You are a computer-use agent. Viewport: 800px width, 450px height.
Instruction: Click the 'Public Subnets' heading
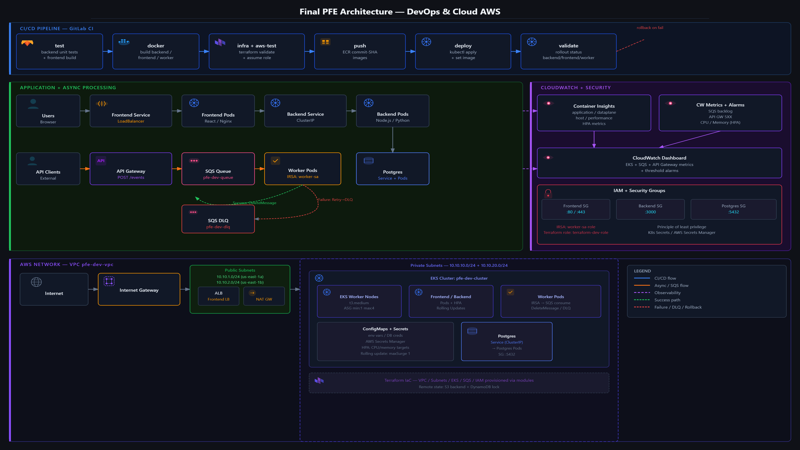(240, 270)
